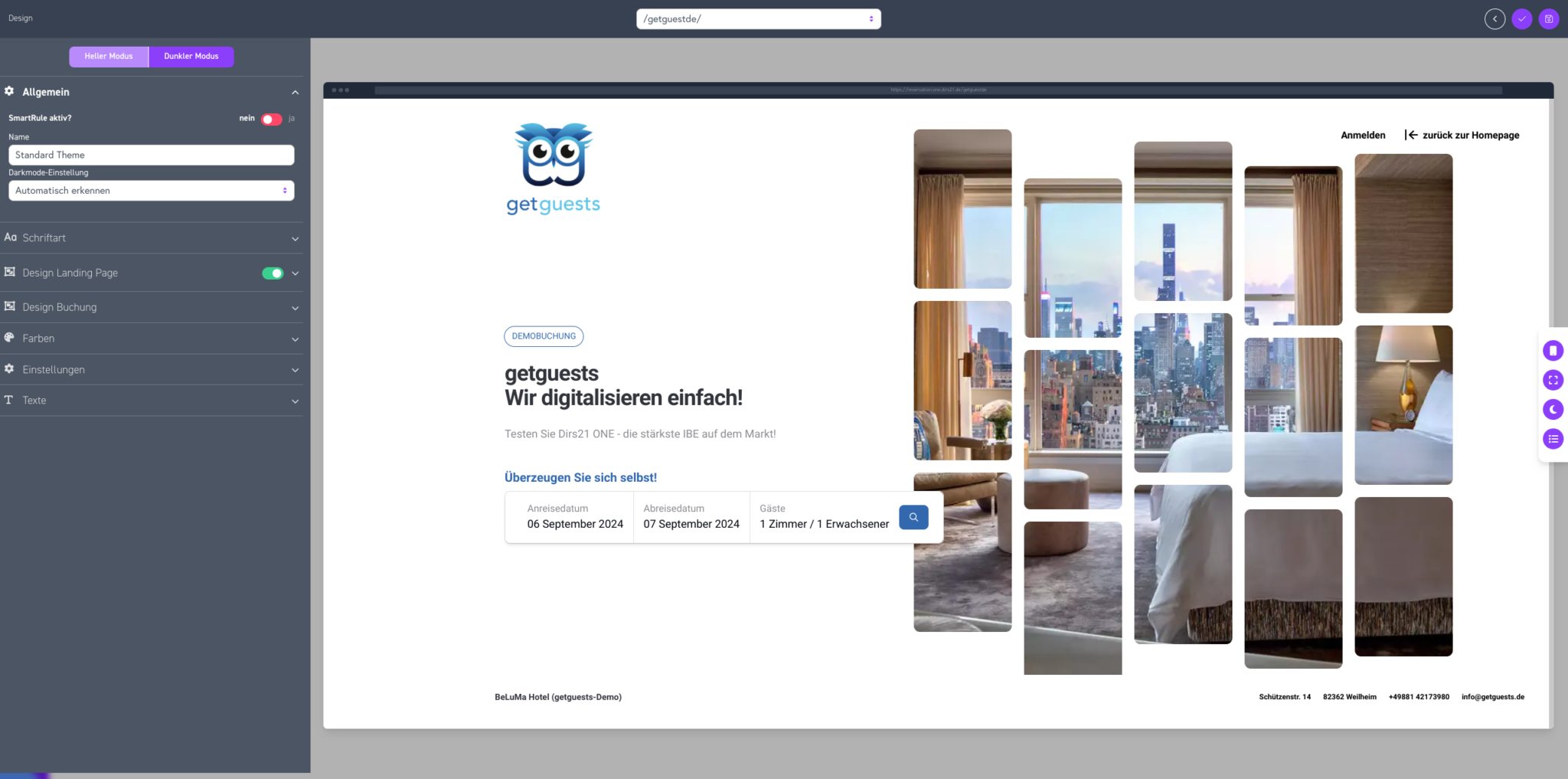Click the Anmelden link

click(1363, 136)
